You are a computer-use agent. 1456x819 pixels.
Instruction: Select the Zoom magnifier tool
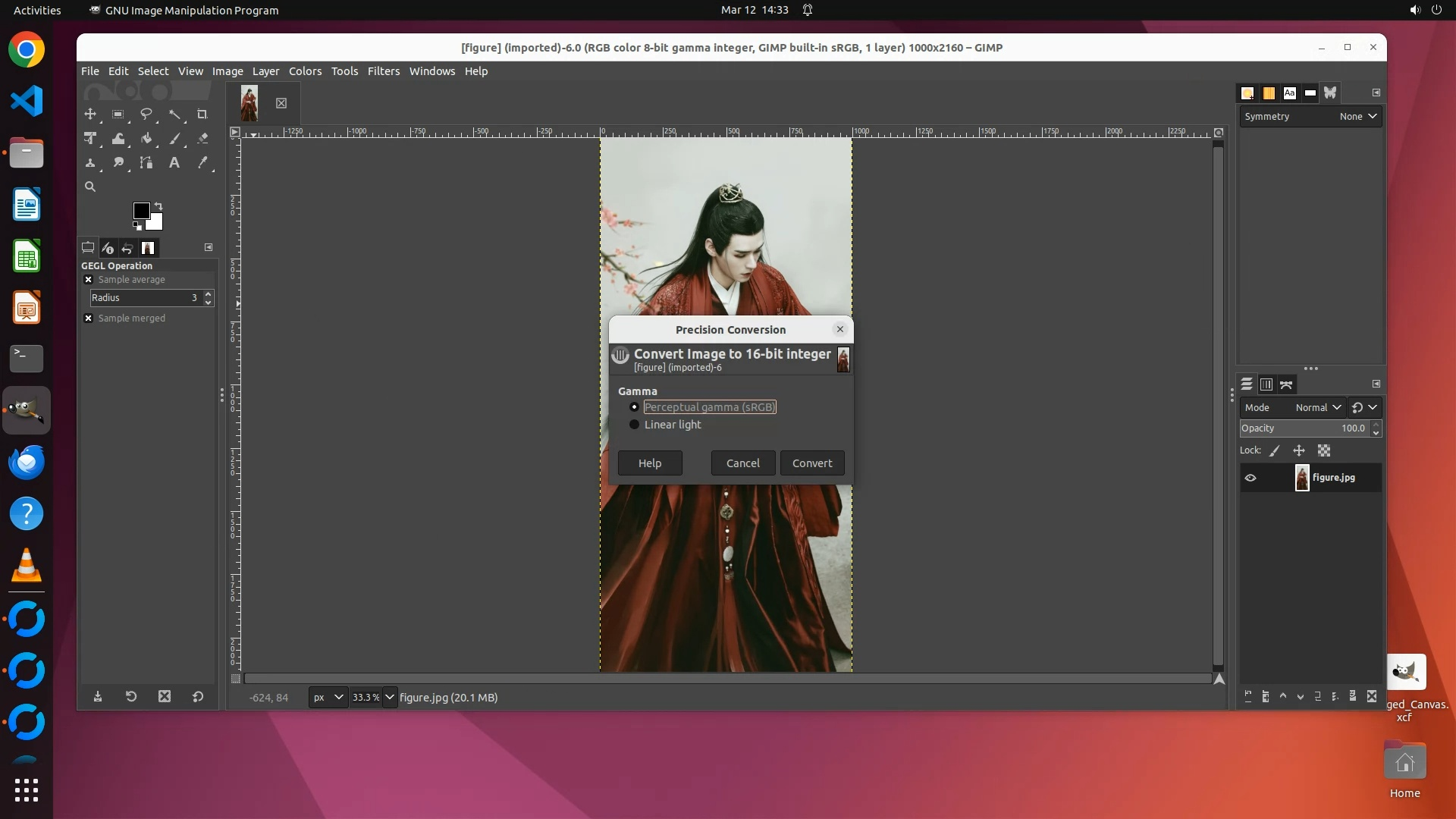click(90, 187)
